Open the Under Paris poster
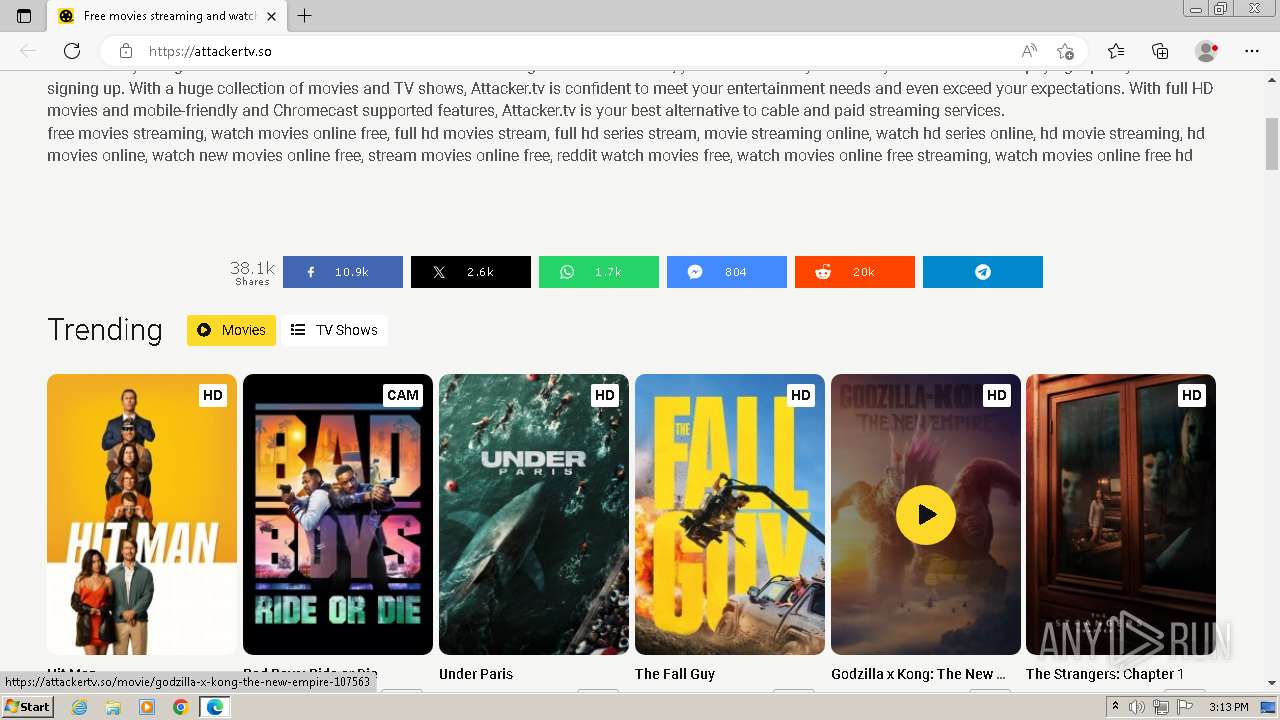The width and height of the screenshot is (1280, 720). (x=534, y=514)
